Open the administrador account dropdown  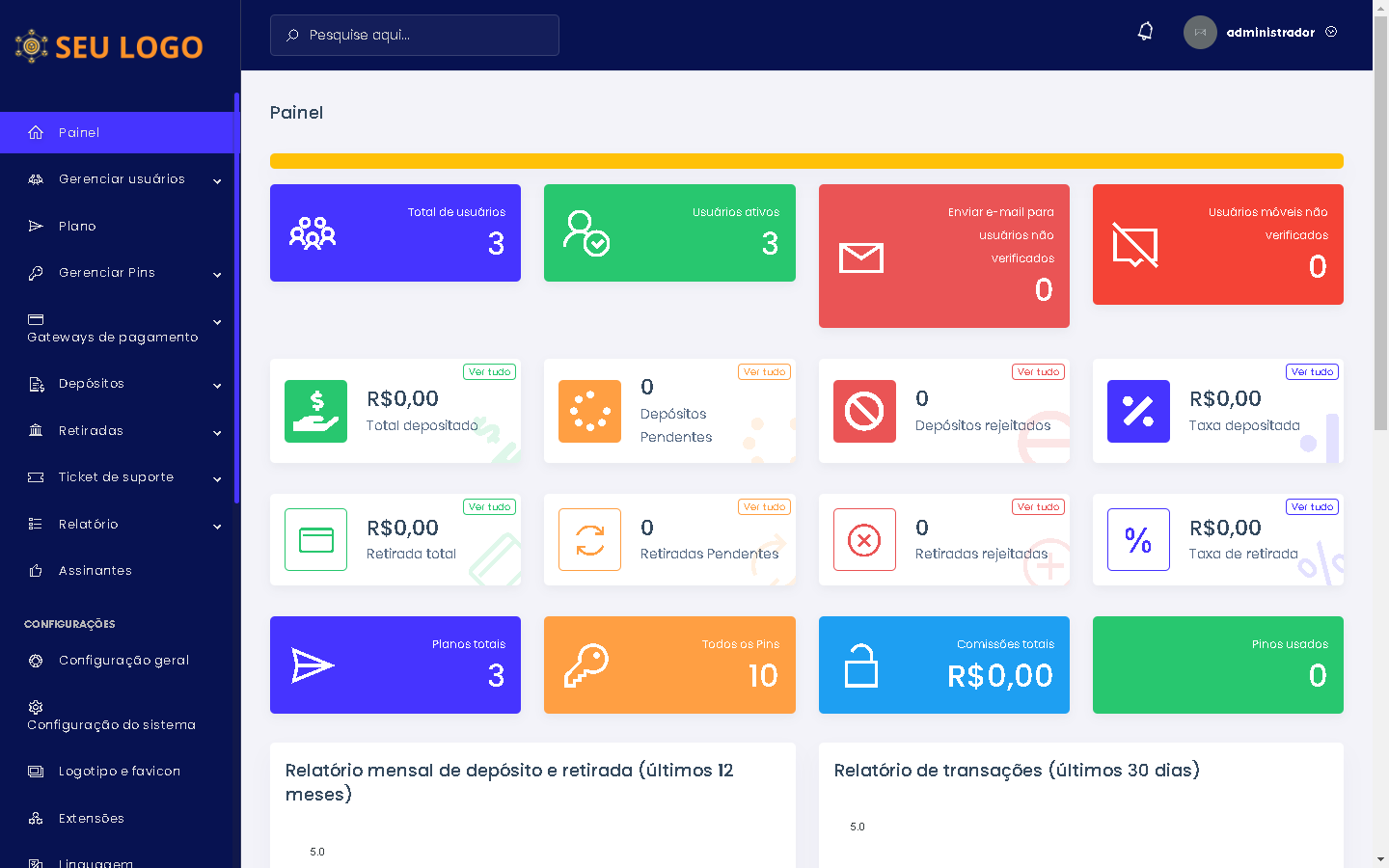point(1271,33)
